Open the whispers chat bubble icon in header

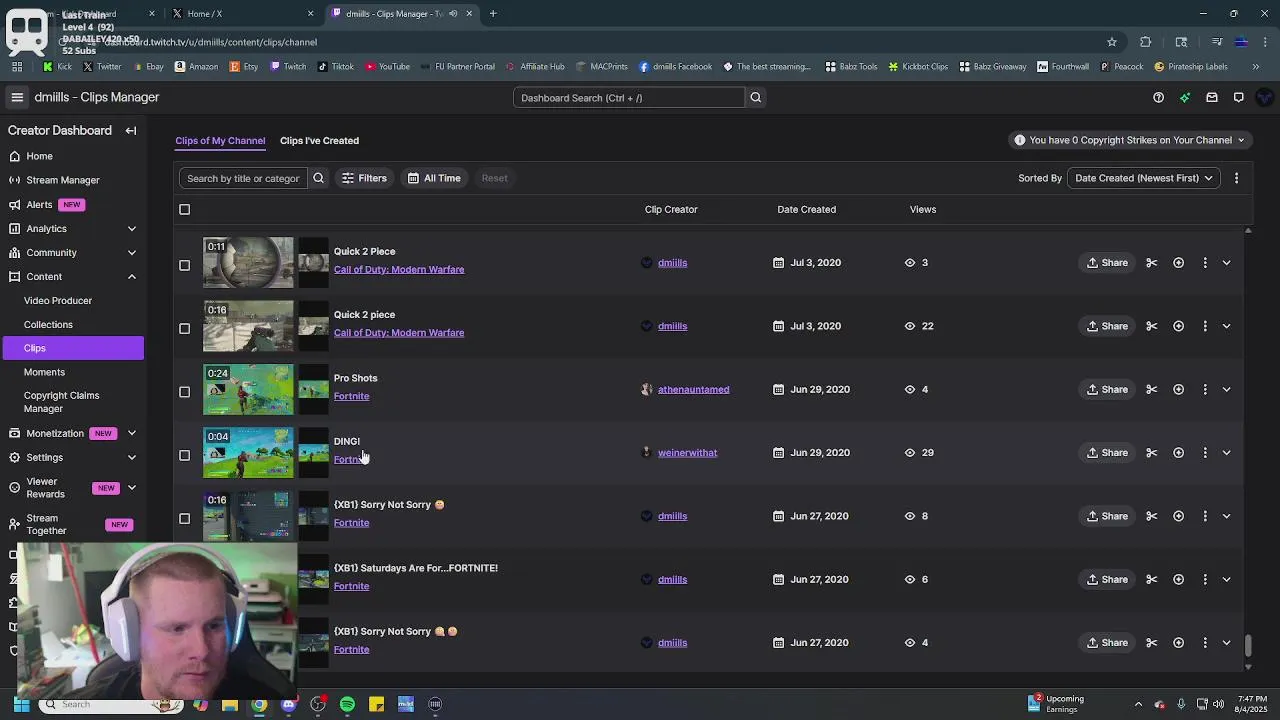point(1238,97)
